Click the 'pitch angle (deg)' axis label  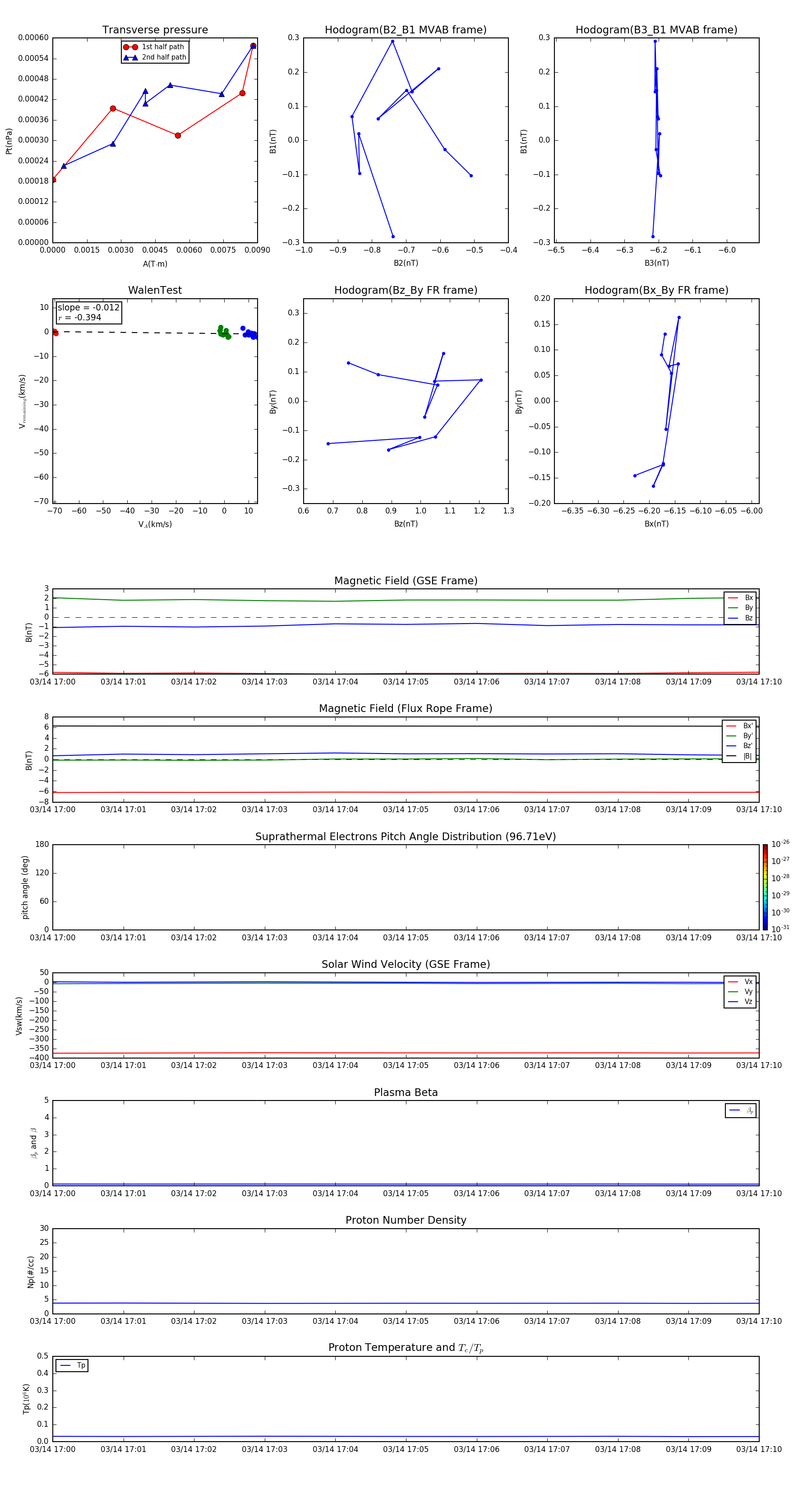coord(25,887)
